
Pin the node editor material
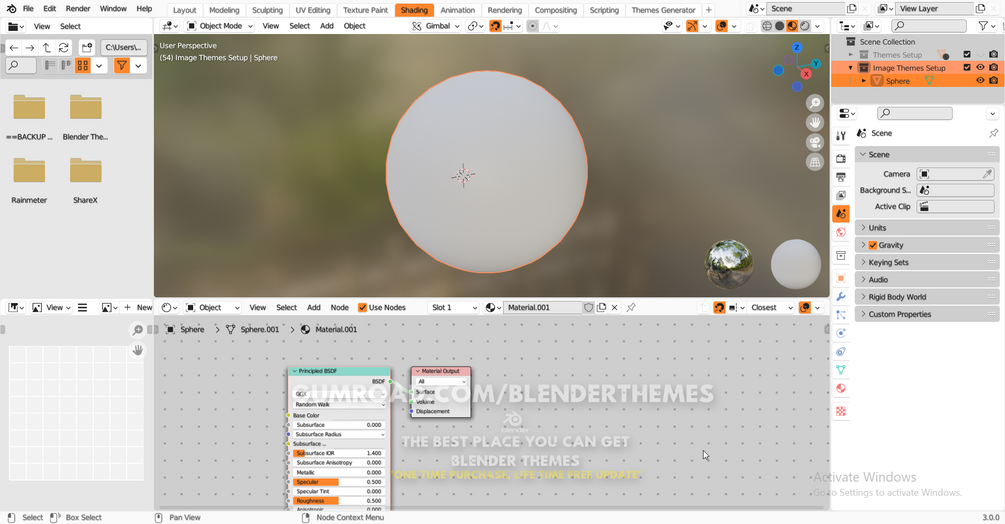tap(631, 307)
